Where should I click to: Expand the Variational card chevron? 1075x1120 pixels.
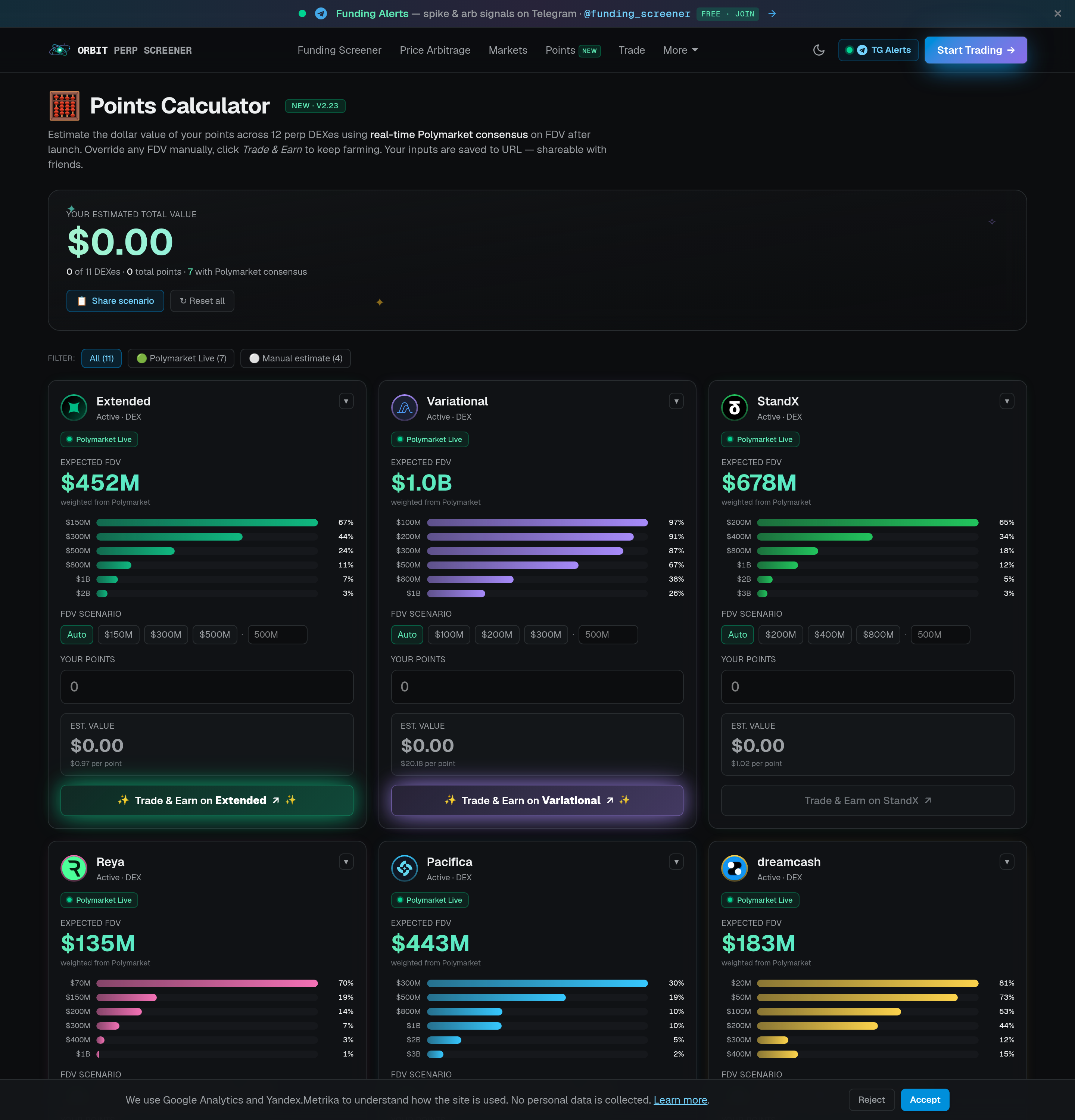676,401
